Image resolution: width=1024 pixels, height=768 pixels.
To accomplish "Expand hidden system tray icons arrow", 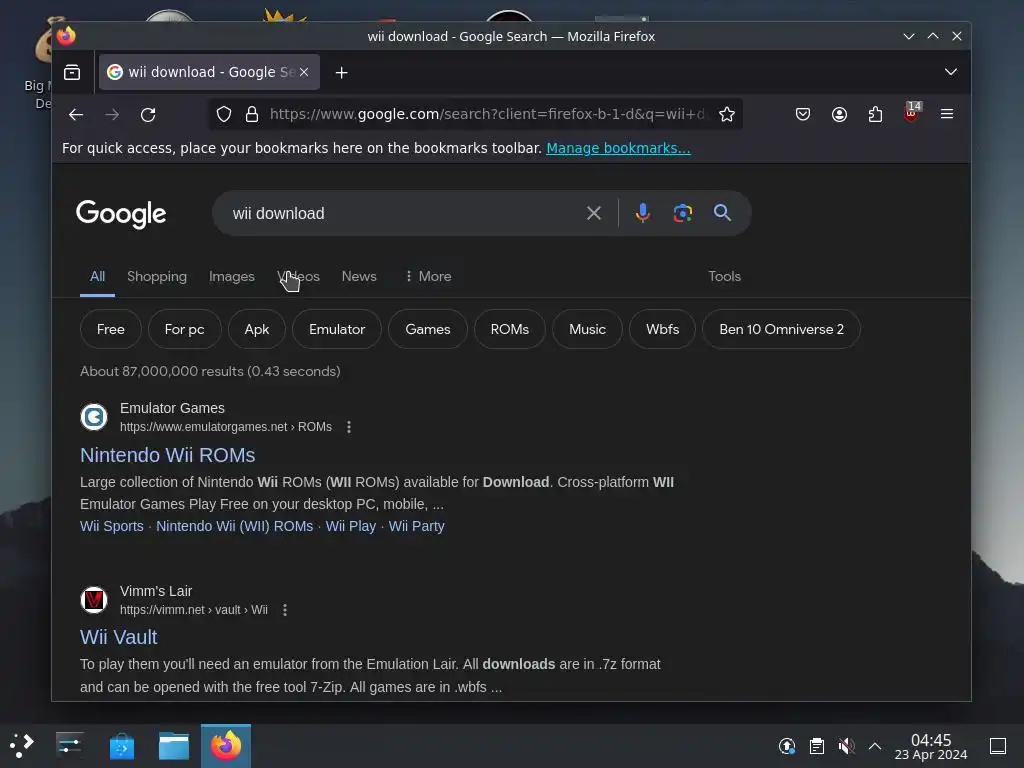I will tap(875, 746).
